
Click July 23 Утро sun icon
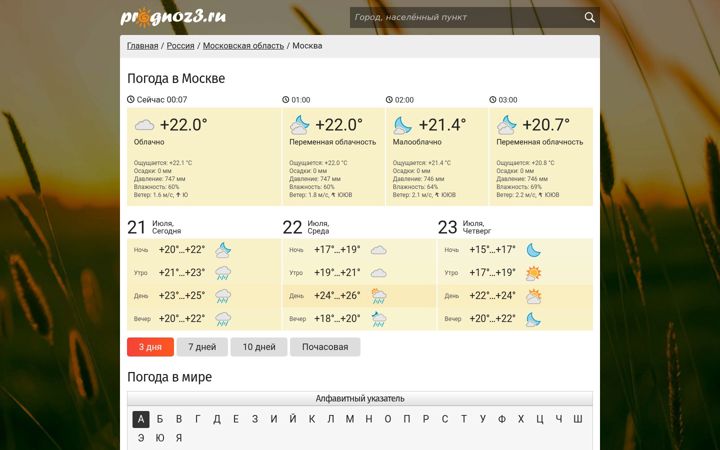point(534,273)
